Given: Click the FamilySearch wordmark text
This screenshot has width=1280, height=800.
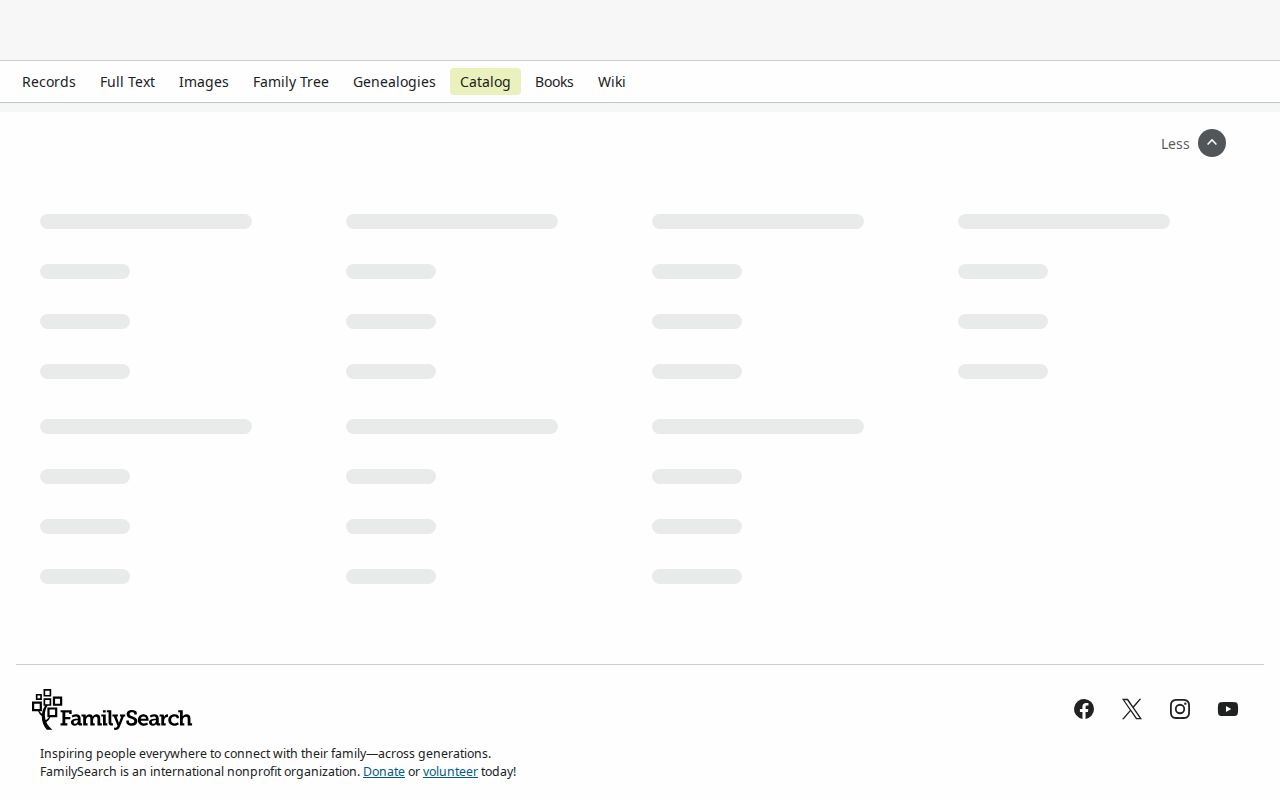Looking at the screenshot, I should pyautogui.click(x=126, y=718).
